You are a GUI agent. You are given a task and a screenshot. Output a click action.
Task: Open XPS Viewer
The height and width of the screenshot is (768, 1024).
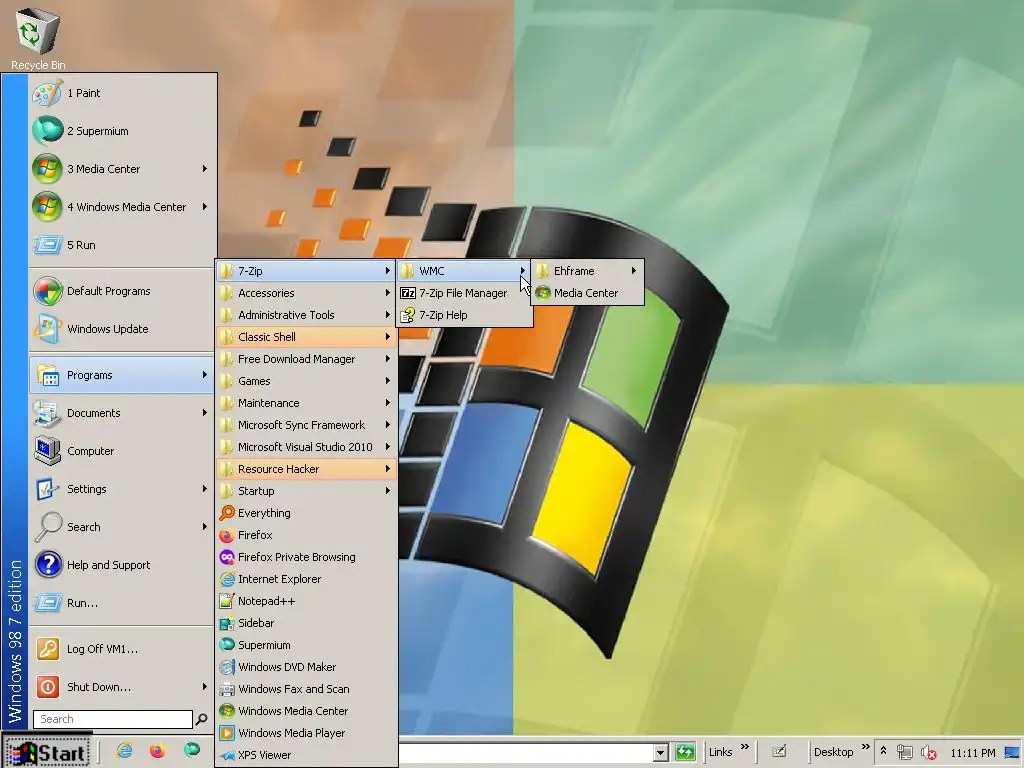(306, 755)
